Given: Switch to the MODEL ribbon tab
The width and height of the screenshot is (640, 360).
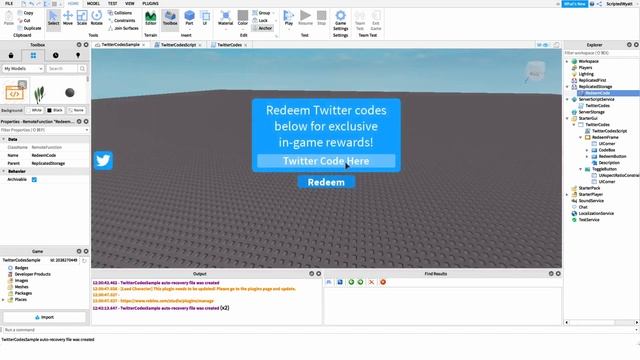Looking at the screenshot, I should [93, 3].
